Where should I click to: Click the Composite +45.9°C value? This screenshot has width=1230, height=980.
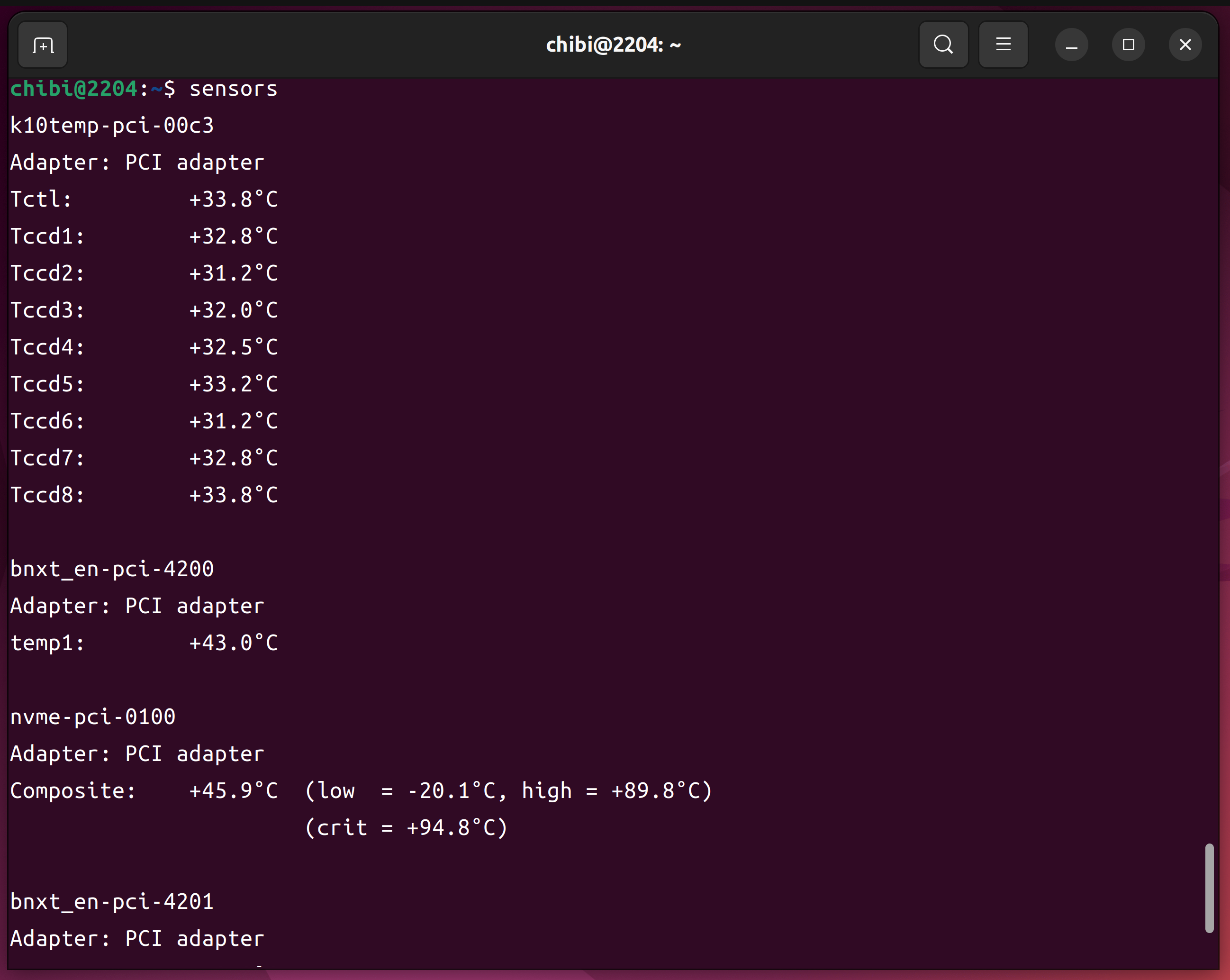point(233,791)
